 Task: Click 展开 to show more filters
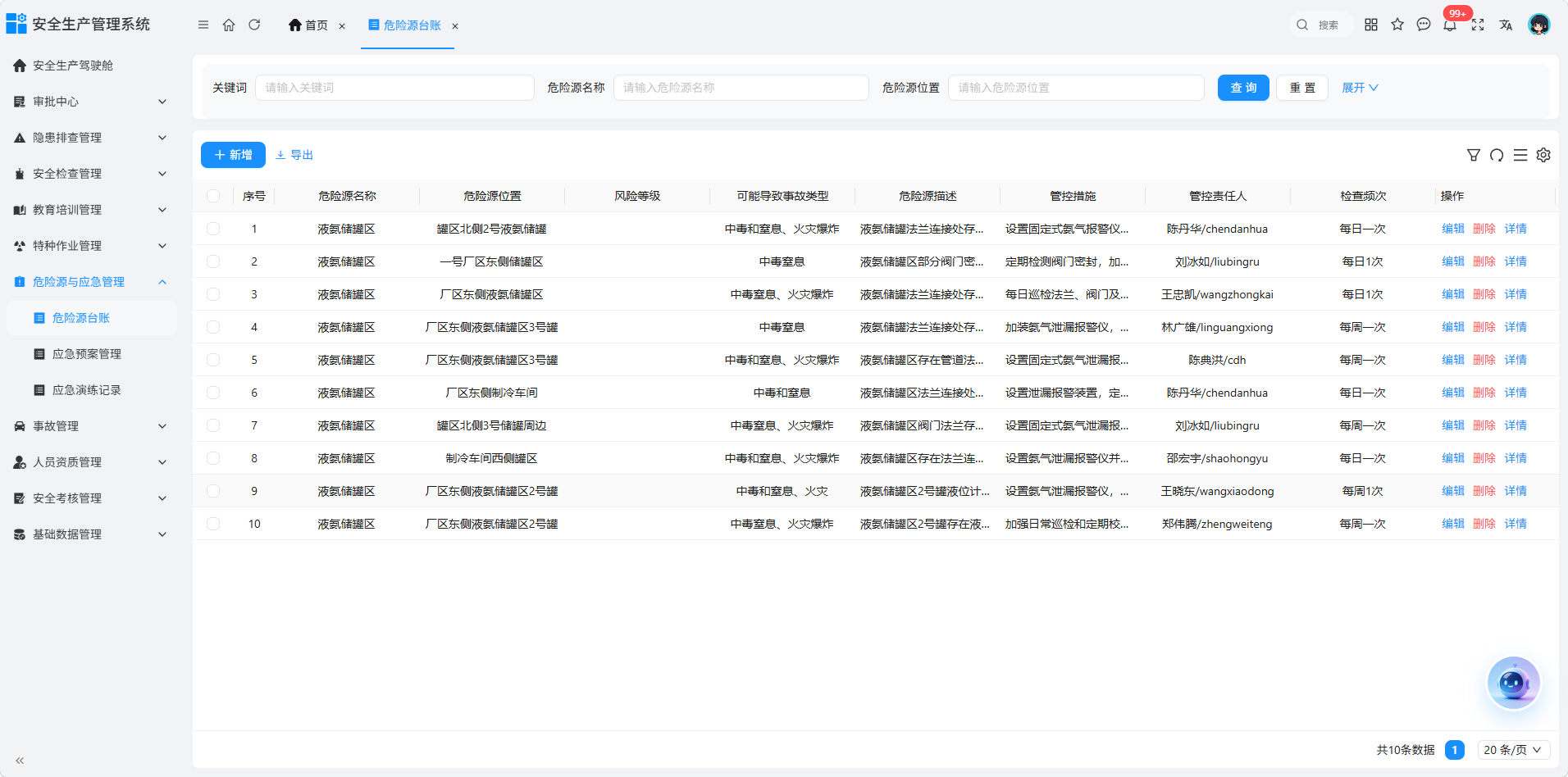point(1360,88)
